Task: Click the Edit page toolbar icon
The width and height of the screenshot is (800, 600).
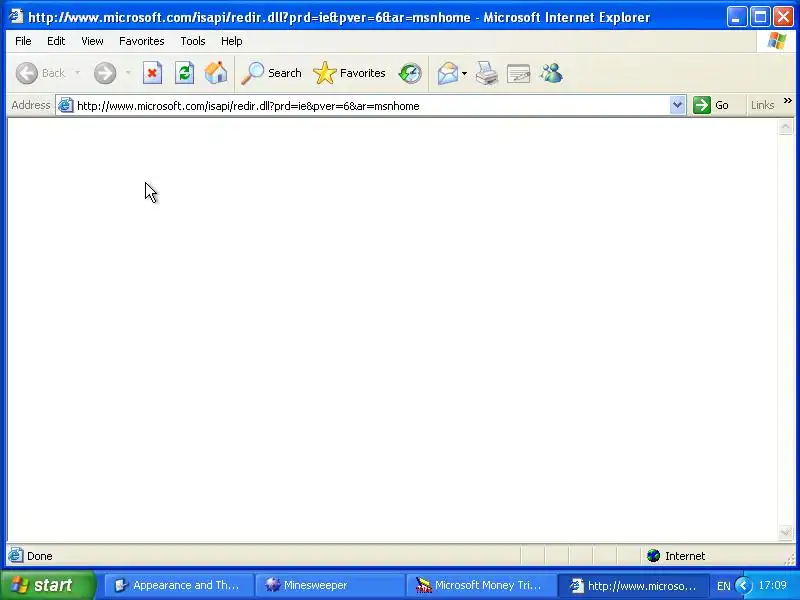Action: pyautogui.click(x=518, y=73)
